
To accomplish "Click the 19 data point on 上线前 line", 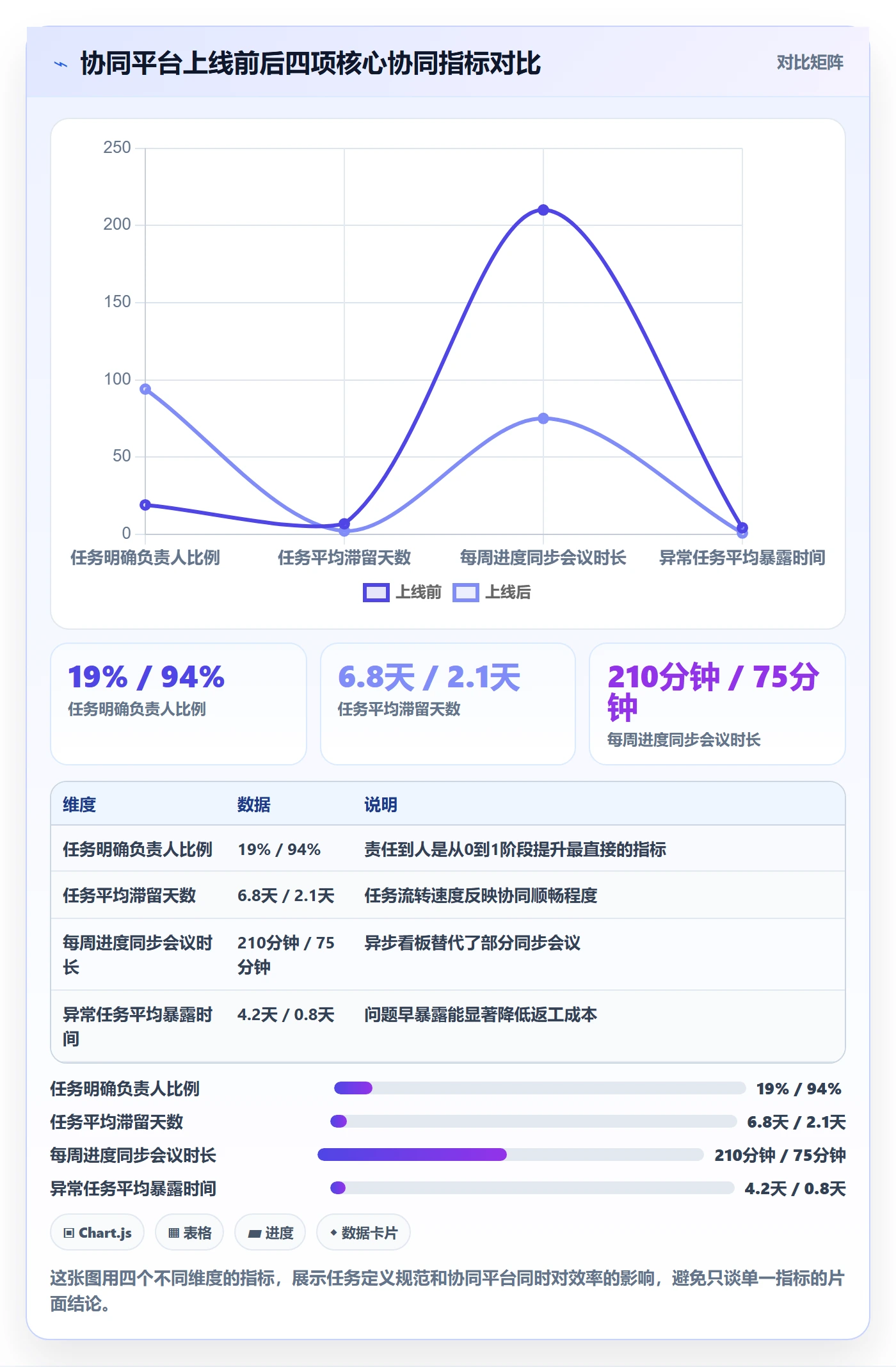I will (x=145, y=505).
